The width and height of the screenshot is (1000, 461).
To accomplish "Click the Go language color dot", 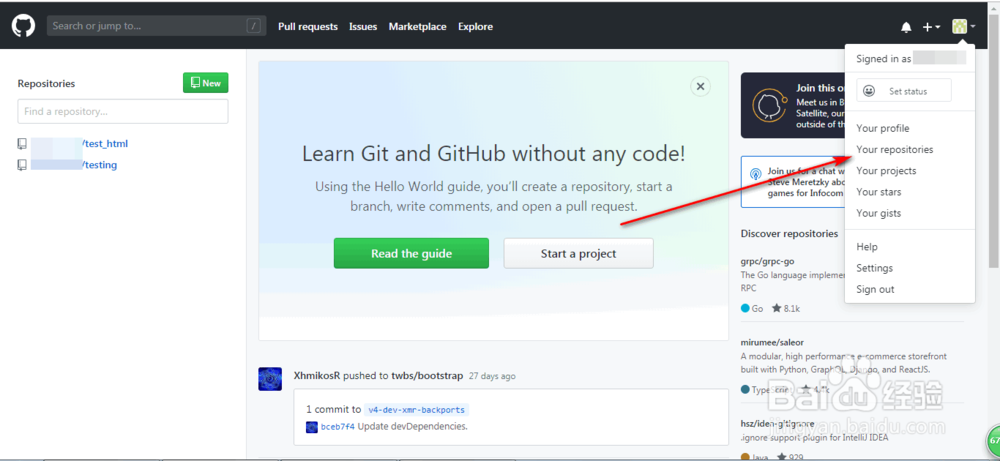I will pos(745,309).
